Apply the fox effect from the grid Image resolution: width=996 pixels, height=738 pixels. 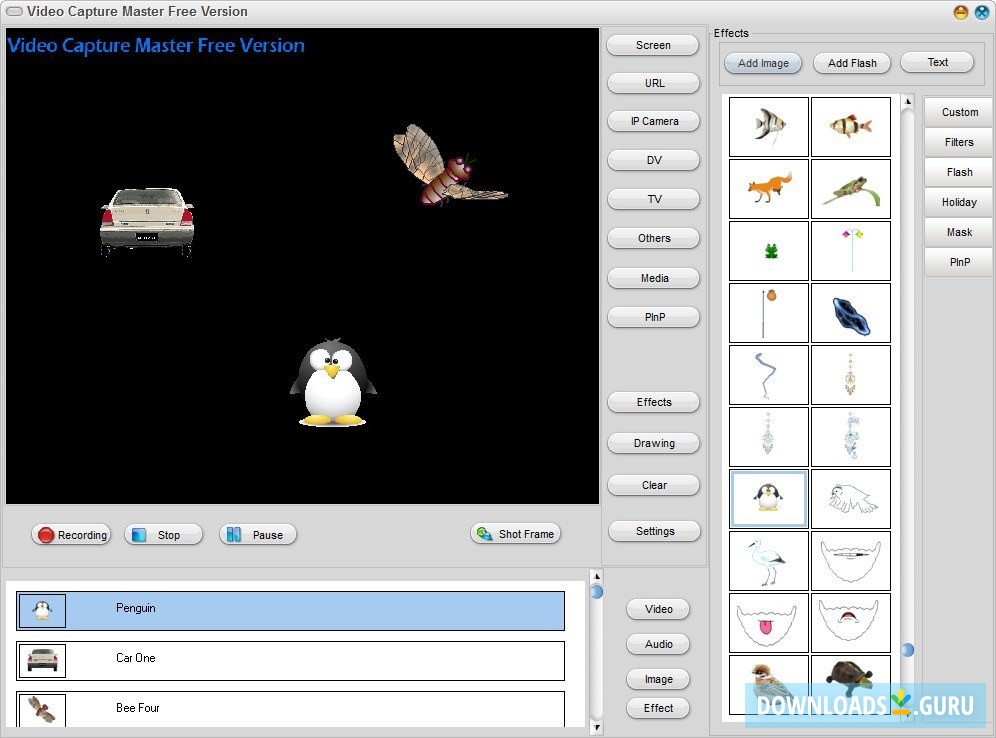coord(768,188)
